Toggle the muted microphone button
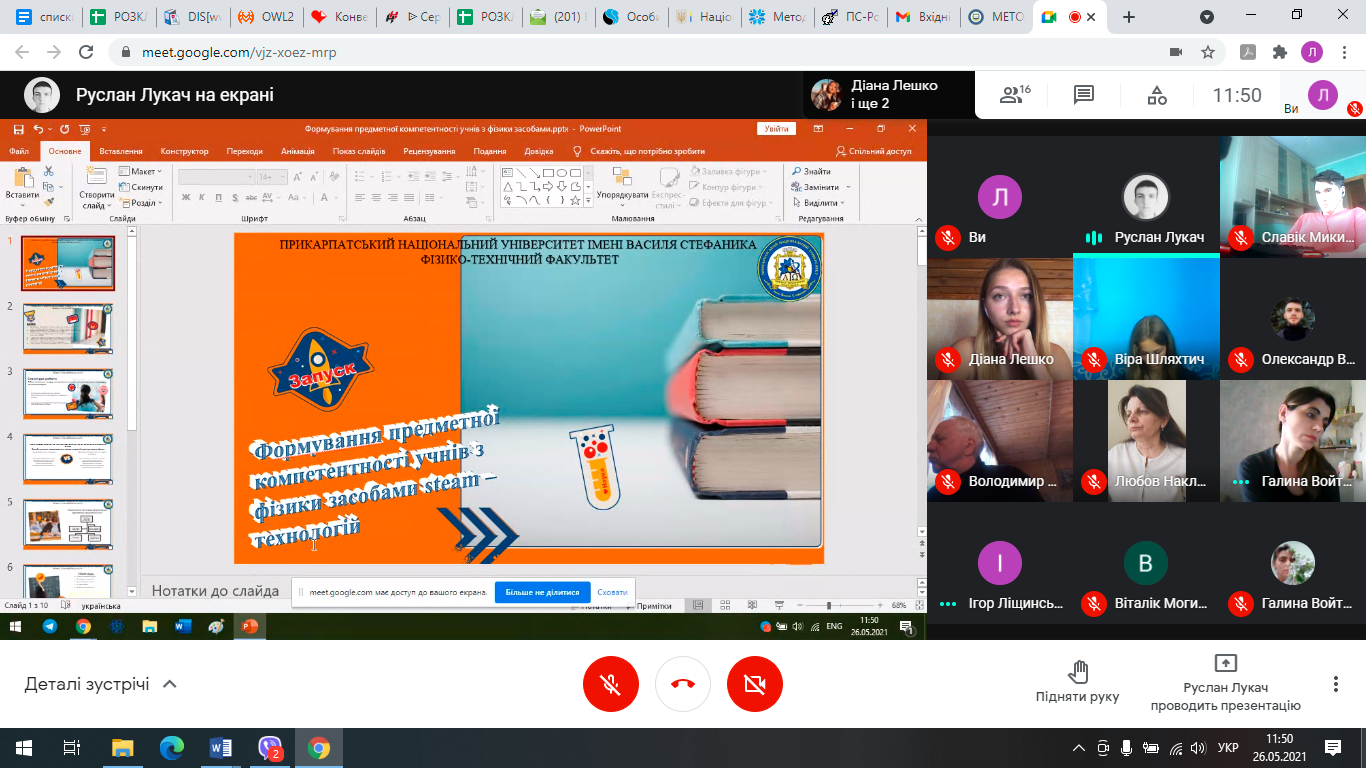The image size is (1366, 768). tap(611, 684)
